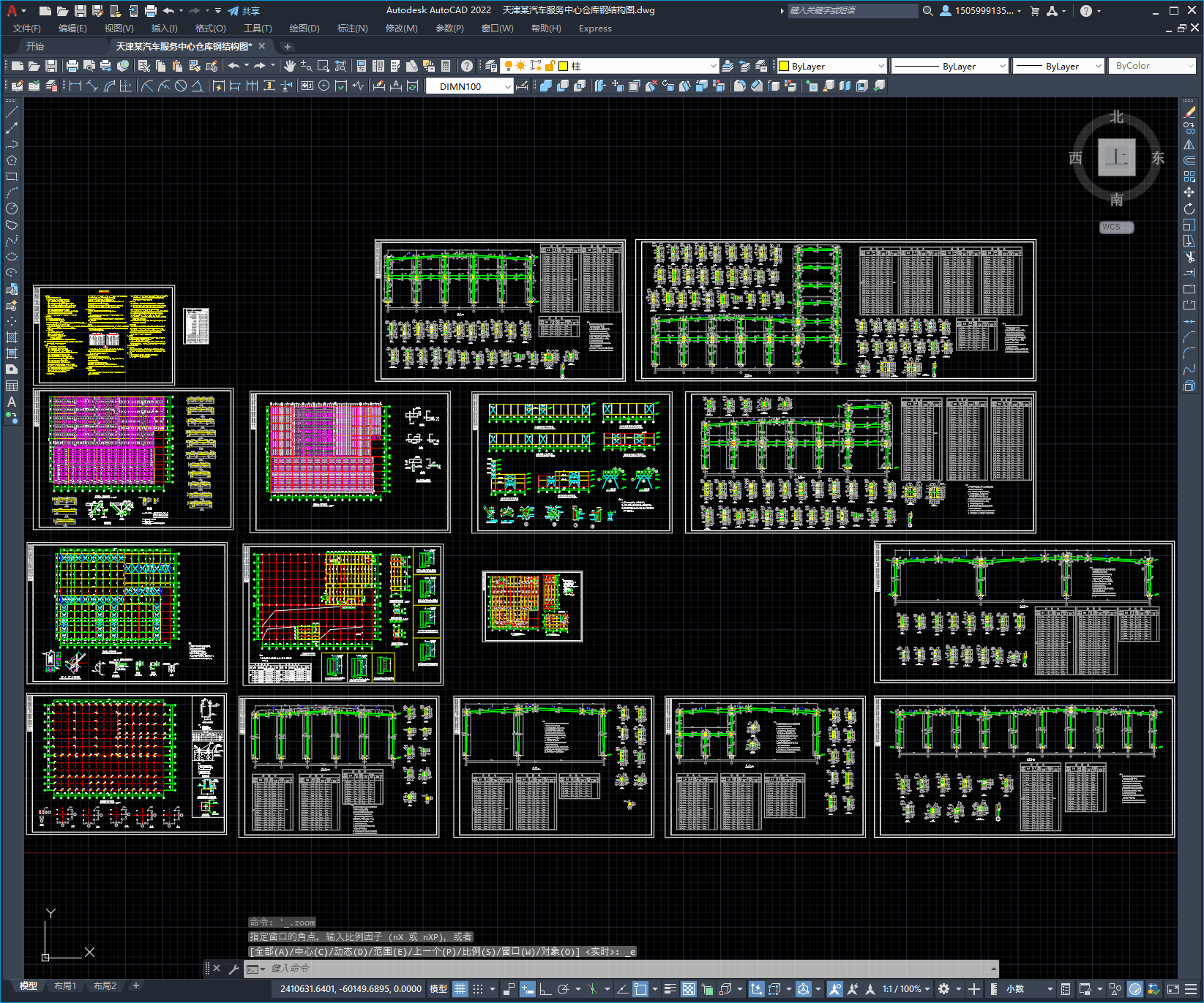Select the Multiline Text tool

(x=12, y=402)
